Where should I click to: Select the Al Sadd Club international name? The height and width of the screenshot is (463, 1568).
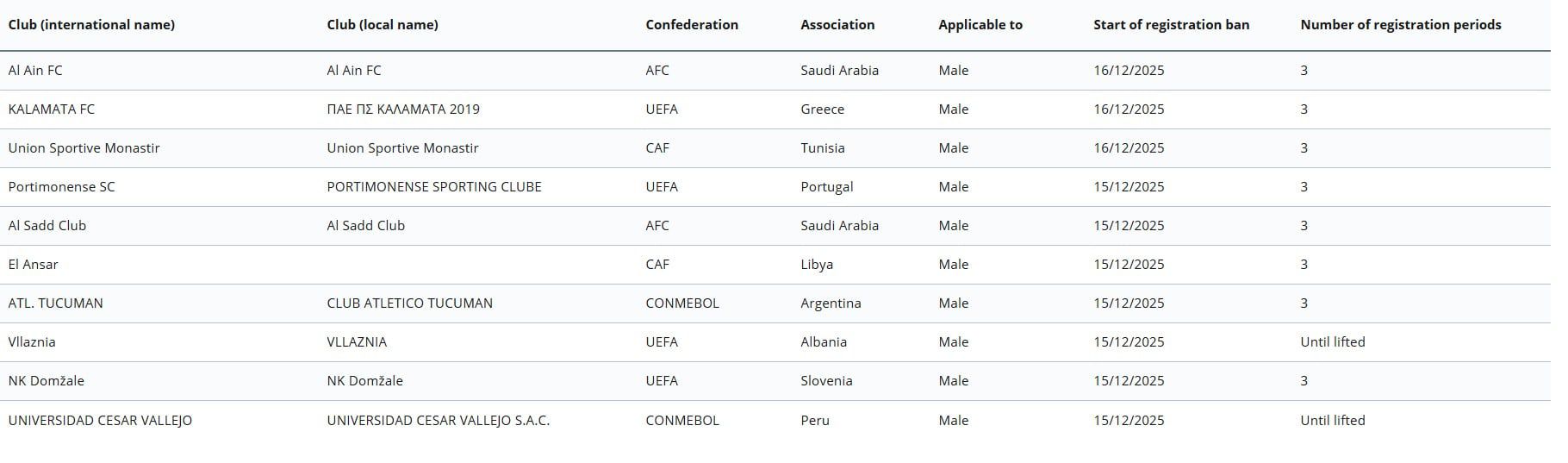47,226
